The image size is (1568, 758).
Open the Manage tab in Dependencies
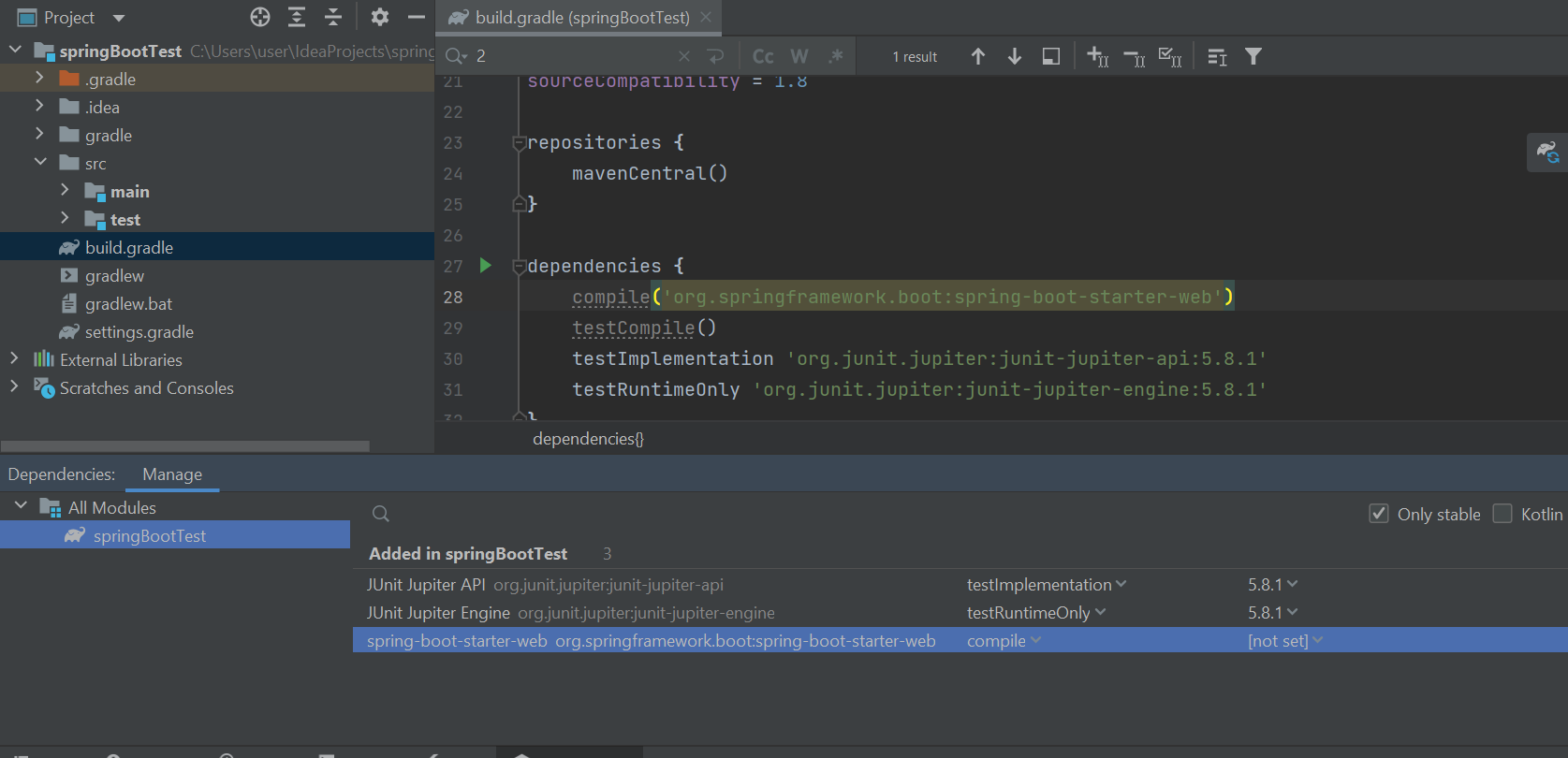[x=172, y=474]
